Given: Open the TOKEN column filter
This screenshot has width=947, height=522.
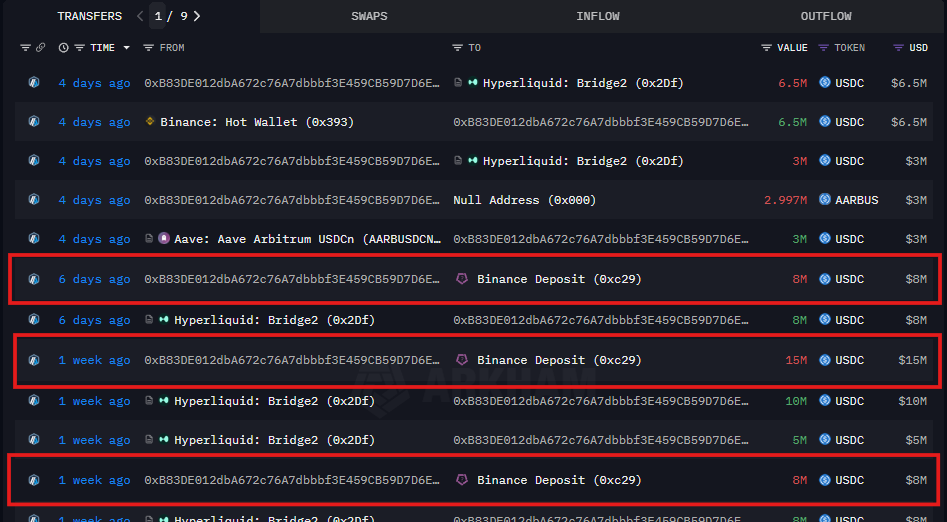Looking at the screenshot, I should [823, 48].
